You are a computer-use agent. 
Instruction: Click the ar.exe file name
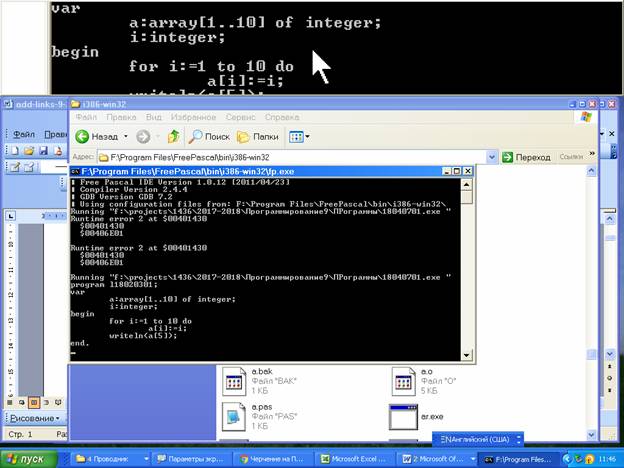tap(432, 417)
